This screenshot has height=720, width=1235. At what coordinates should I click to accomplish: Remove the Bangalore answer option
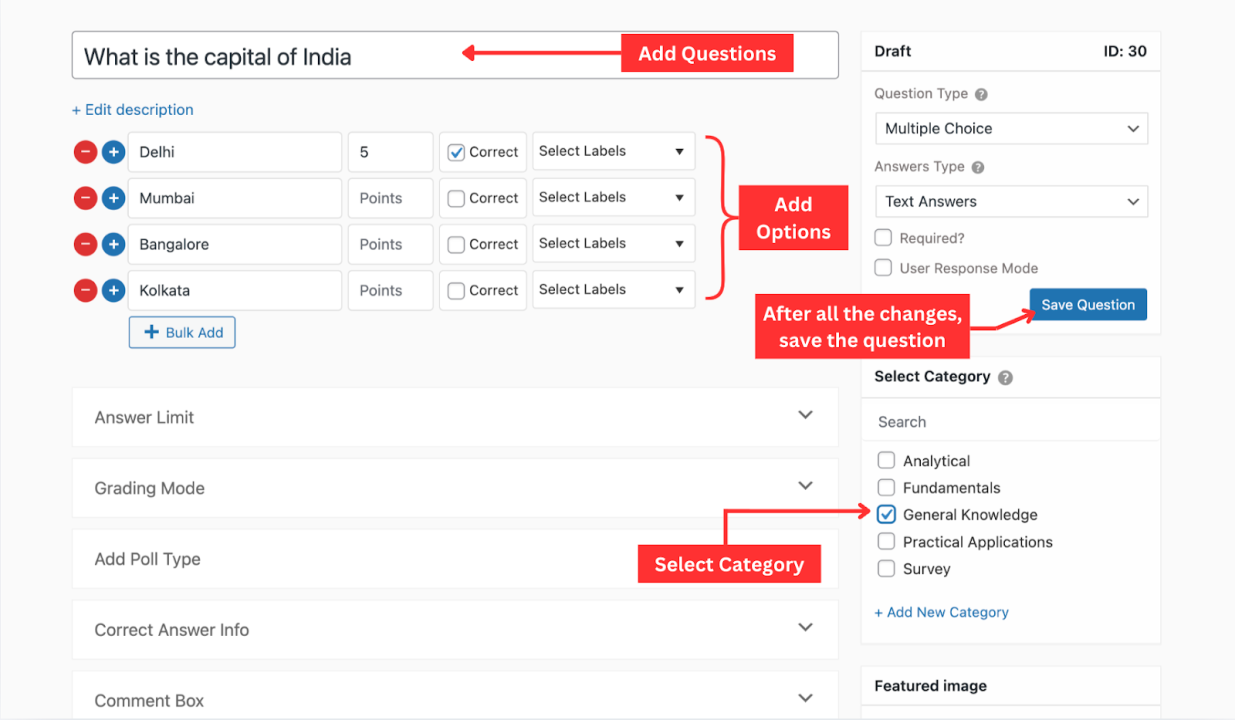(85, 243)
